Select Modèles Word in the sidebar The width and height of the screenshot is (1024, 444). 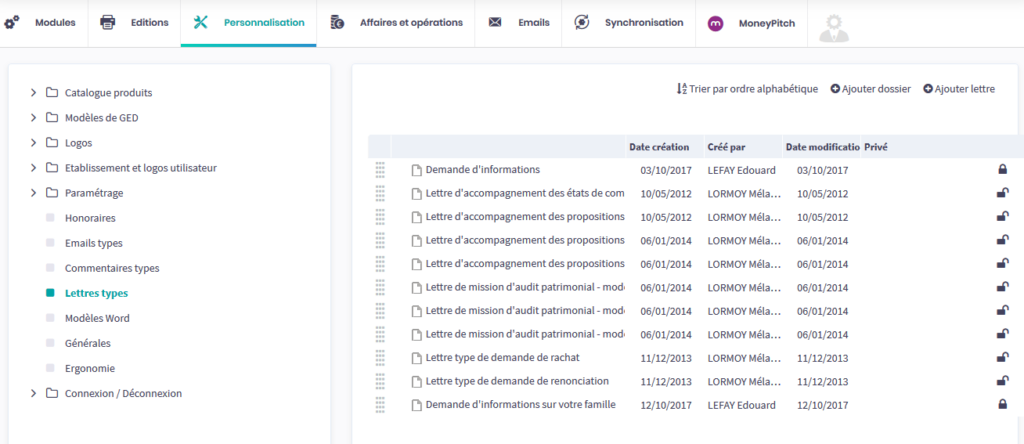point(97,318)
